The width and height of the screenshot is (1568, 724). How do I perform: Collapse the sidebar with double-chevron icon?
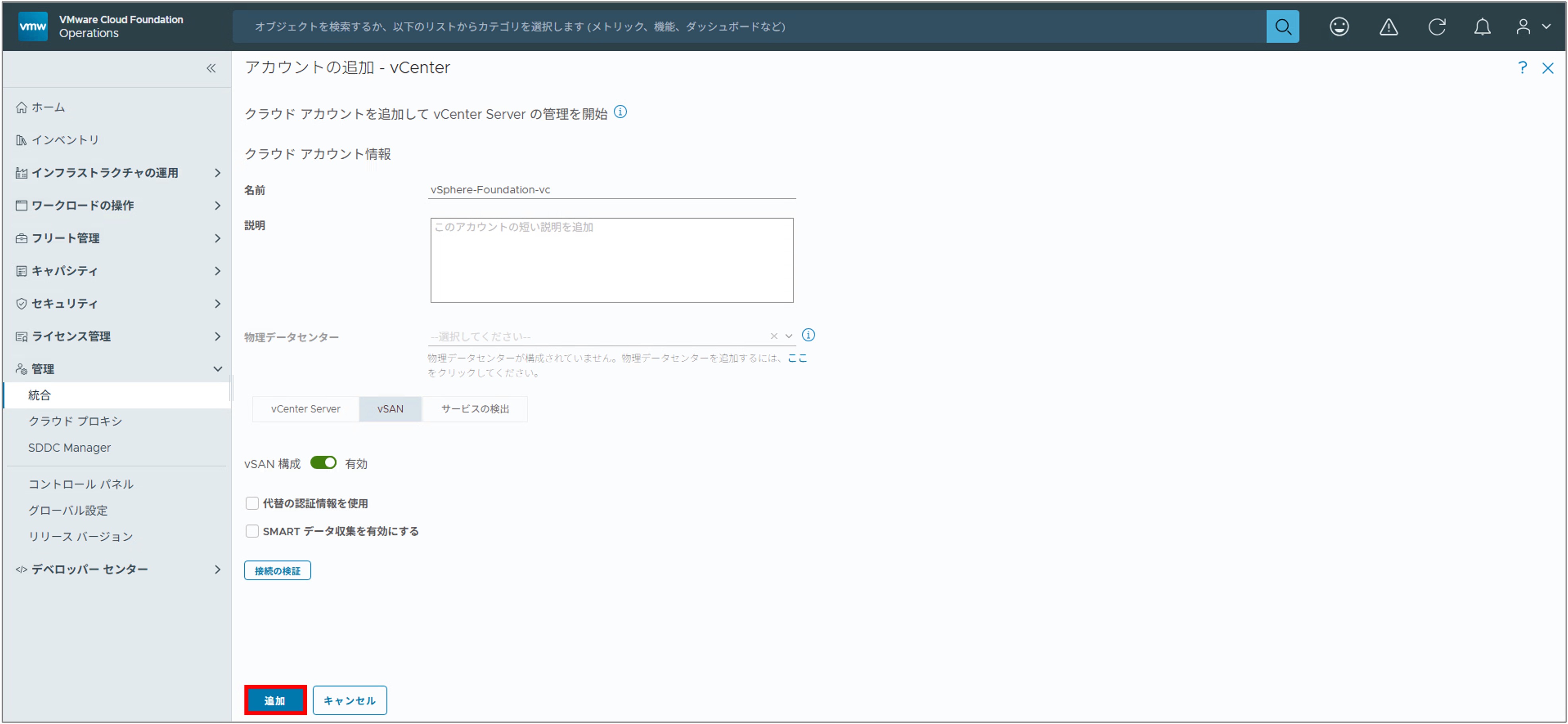[211, 68]
